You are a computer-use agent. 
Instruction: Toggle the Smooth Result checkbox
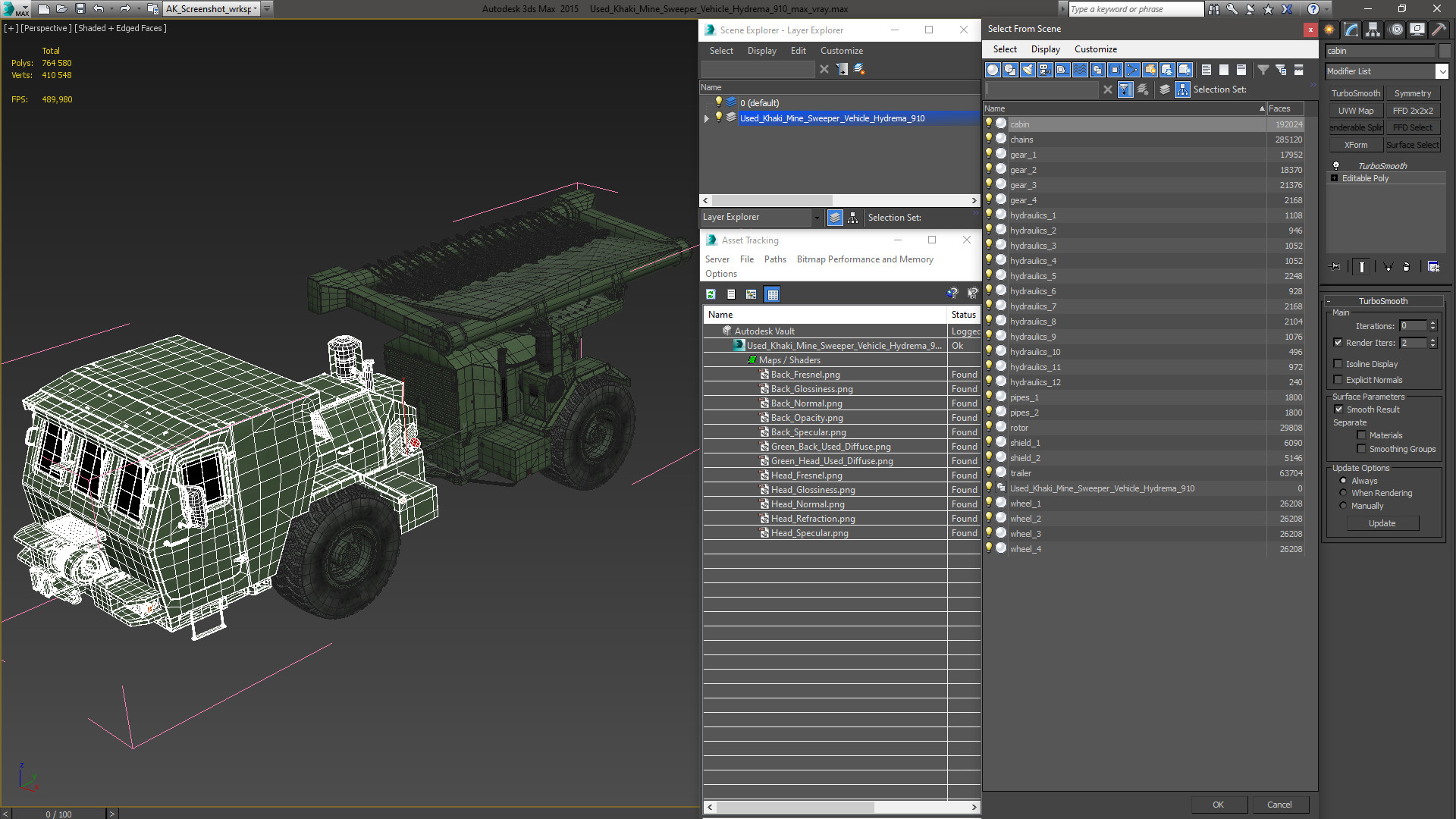tap(1338, 409)
